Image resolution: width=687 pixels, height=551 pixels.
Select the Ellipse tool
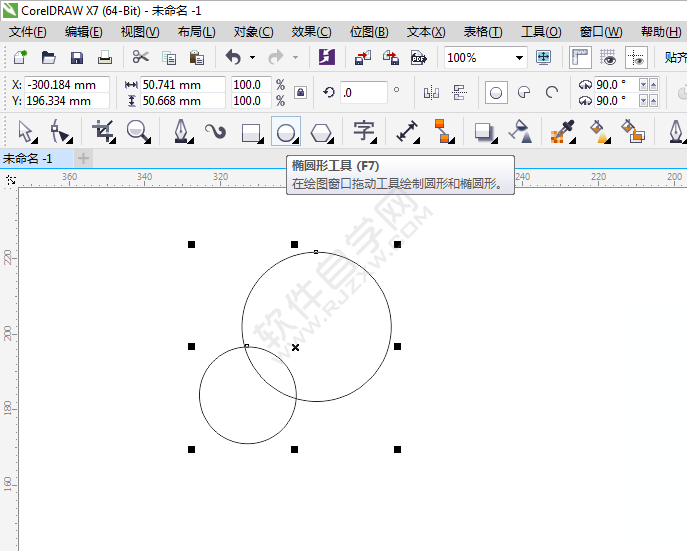pos(286,131)
